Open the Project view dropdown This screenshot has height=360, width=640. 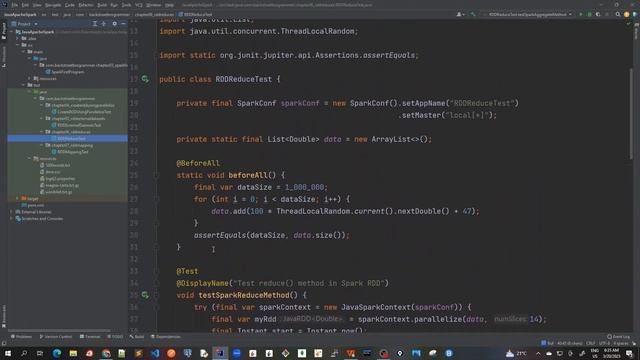click(25, 24)
